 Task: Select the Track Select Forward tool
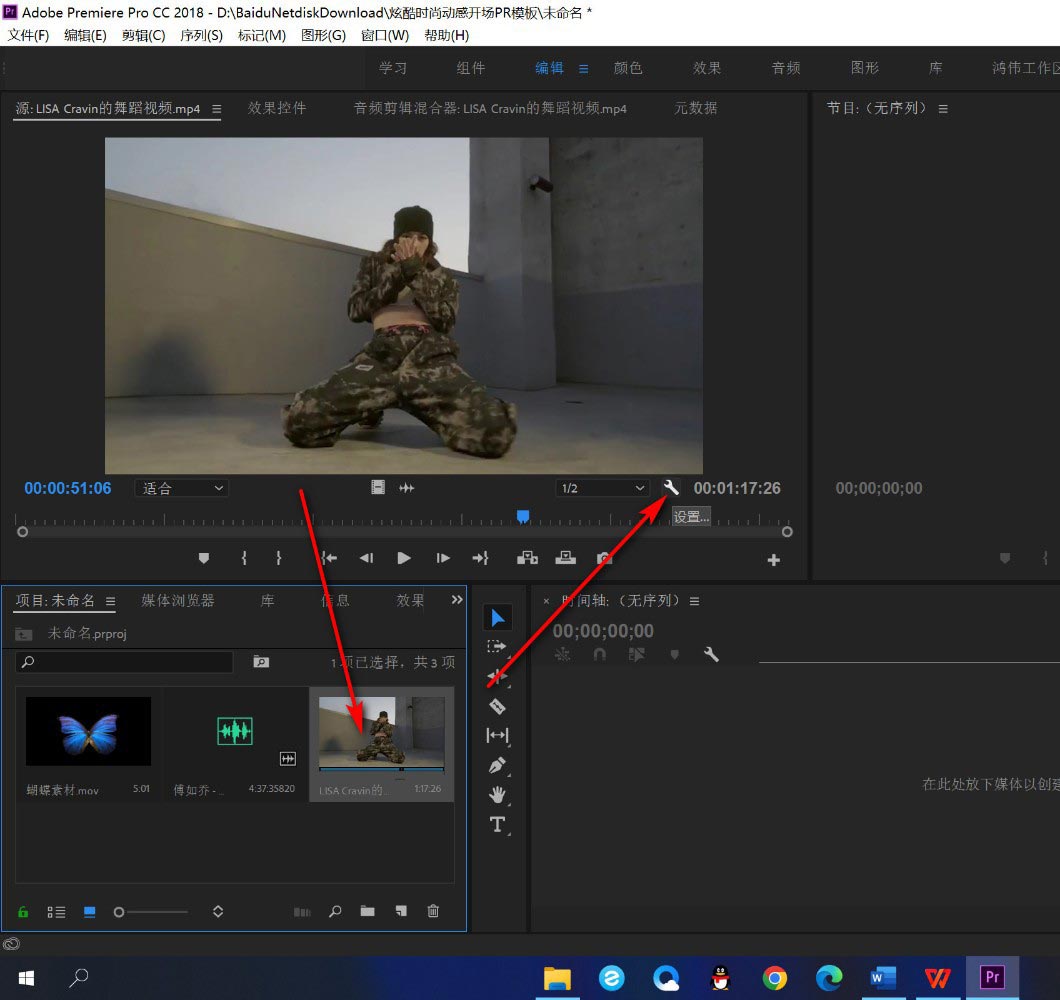(497, 647)
